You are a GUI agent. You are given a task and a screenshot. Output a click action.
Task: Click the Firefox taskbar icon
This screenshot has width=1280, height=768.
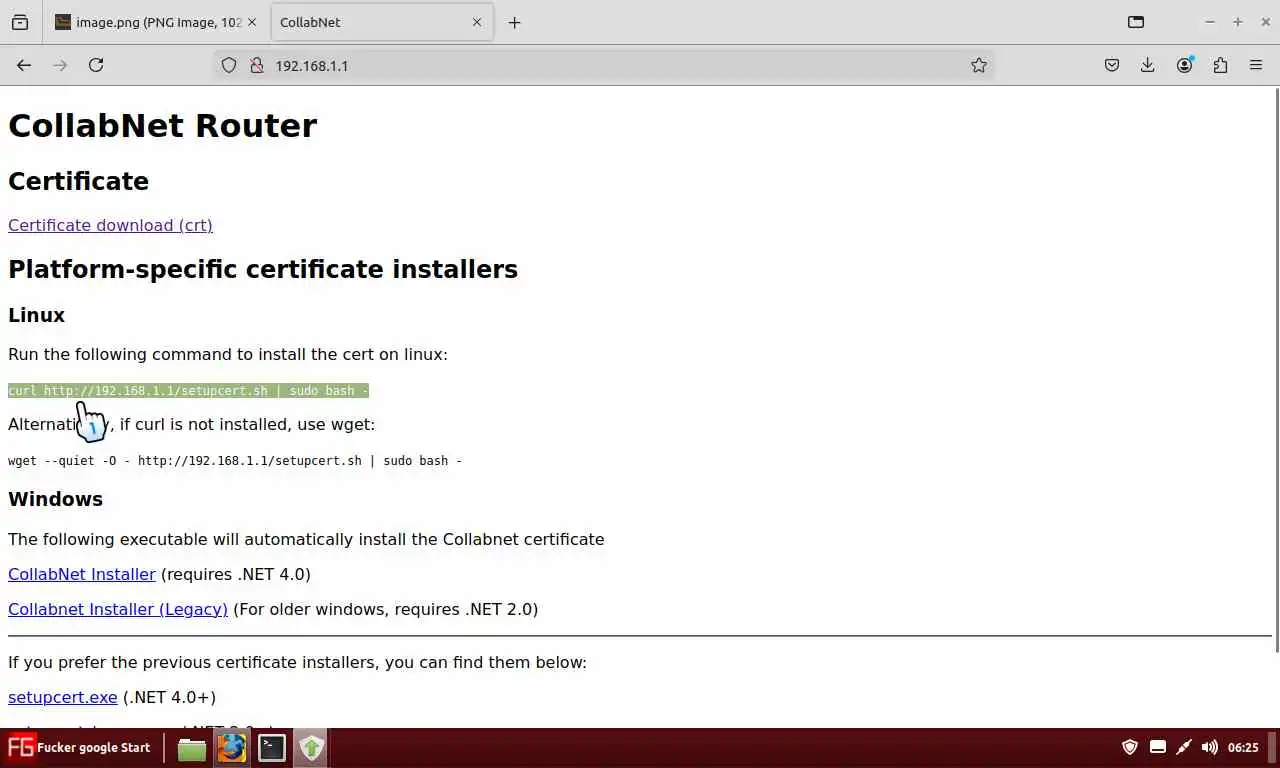coord(232,748)
